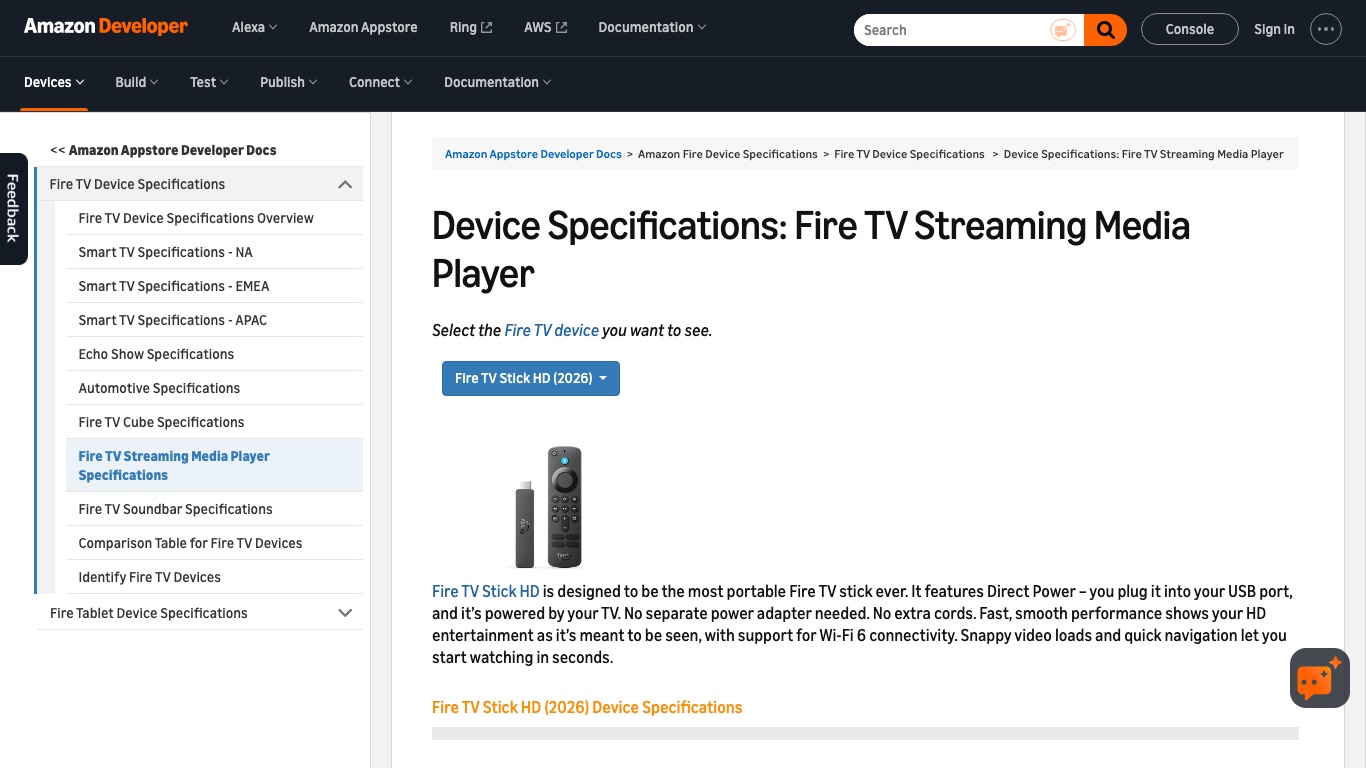This screenshot has height=768, width=1366.
Task: Open the AI search assistant icon in search box
Action: 1062,30
